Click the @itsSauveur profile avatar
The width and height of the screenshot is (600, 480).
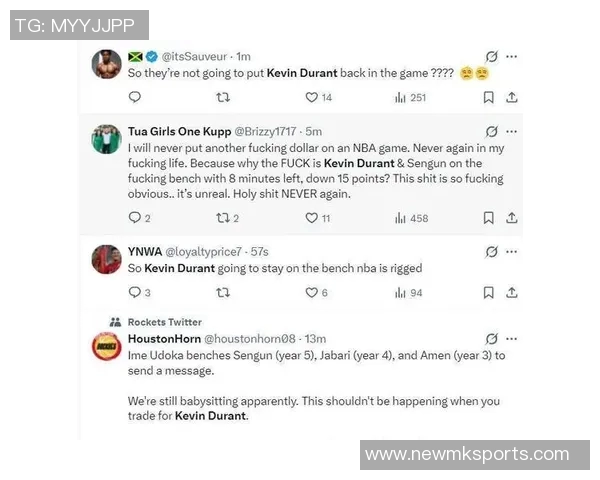point(107,64)
